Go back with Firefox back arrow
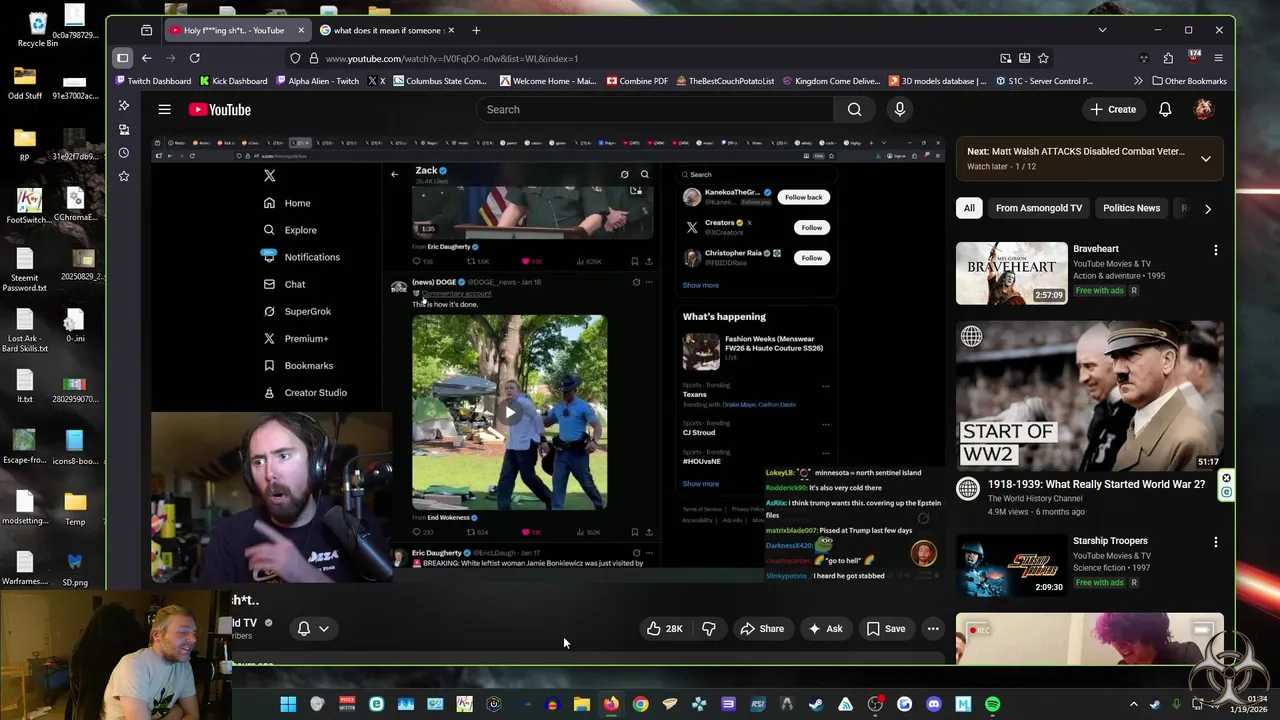This screenshot has width=1280, height=720. (x=146, y=58)
